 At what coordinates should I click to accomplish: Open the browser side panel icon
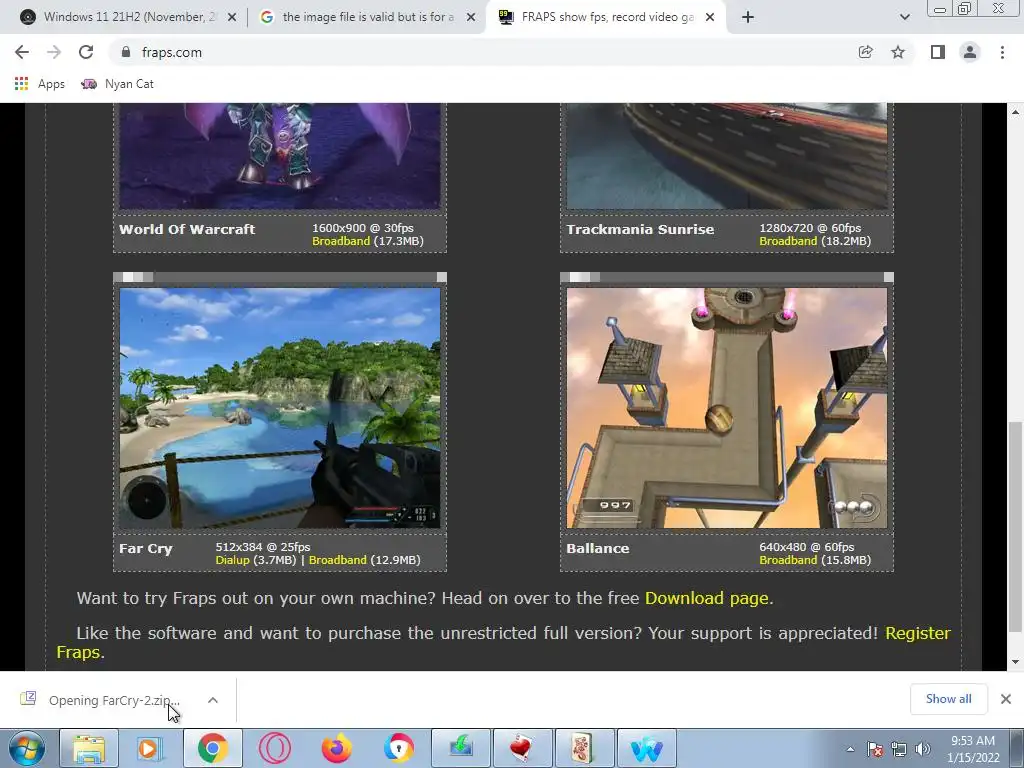point(938,52)
